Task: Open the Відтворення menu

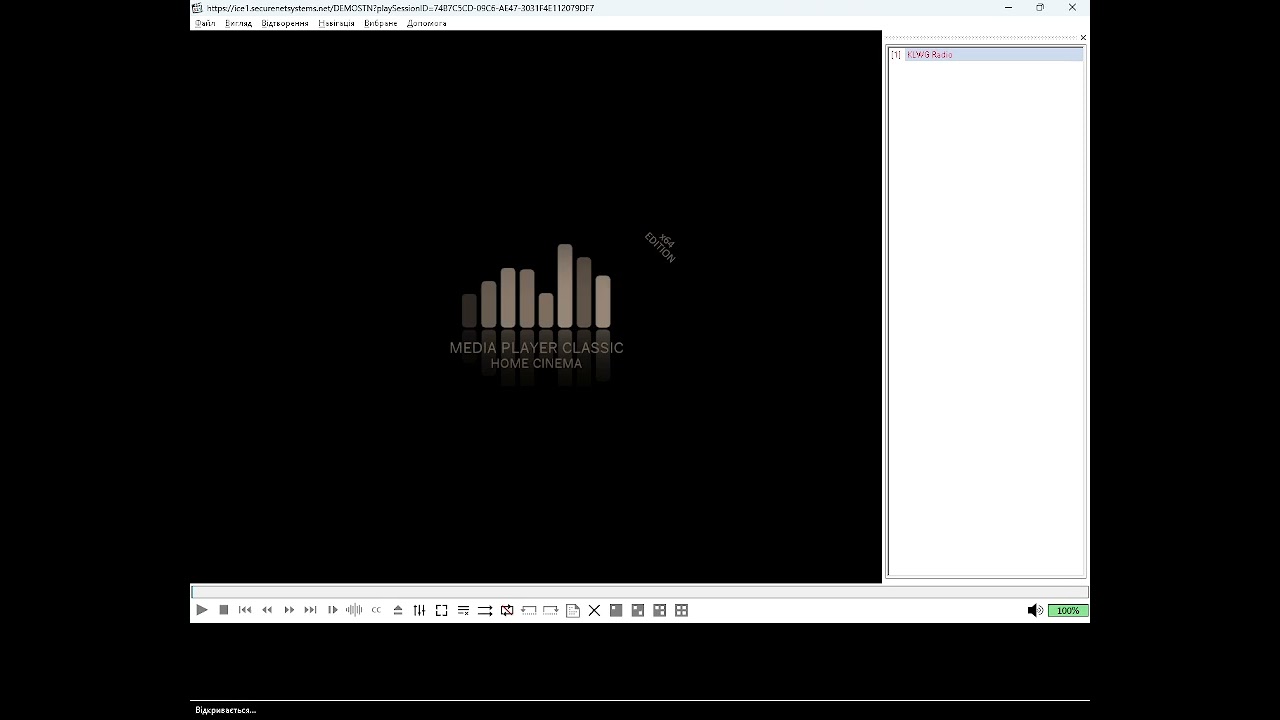Action: pos(285,23)
